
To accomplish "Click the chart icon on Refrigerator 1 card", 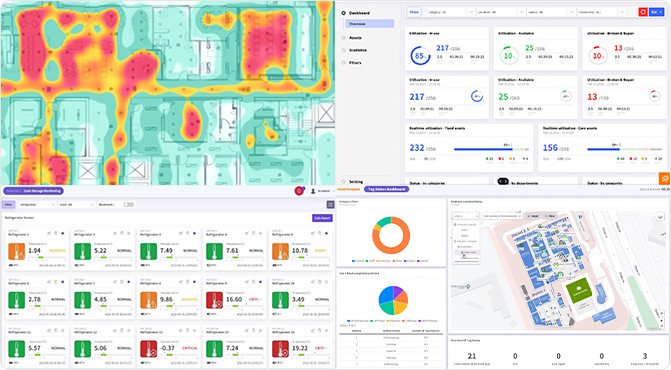I will point(49,234).
